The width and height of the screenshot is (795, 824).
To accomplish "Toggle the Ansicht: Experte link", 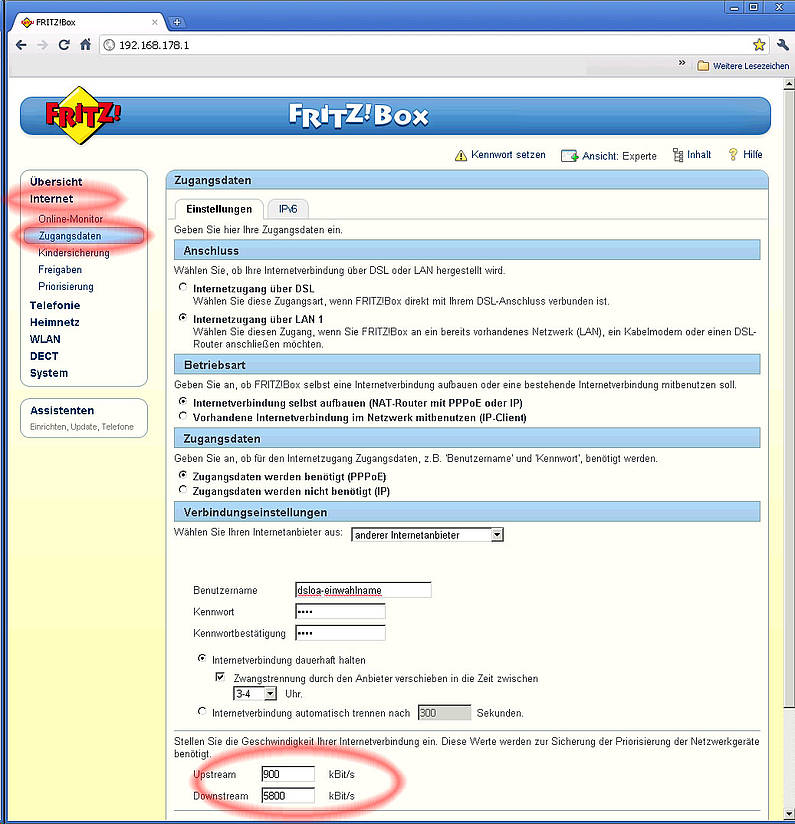I will point(620,156).
